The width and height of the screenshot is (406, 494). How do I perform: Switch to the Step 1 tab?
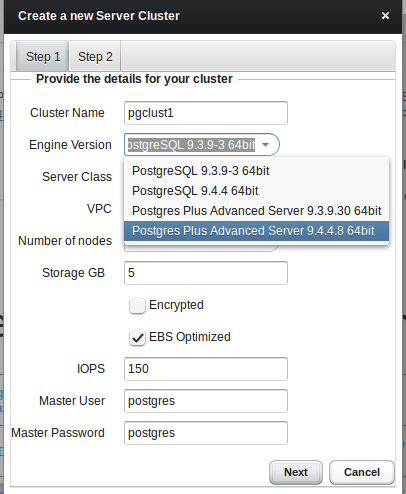43,57
